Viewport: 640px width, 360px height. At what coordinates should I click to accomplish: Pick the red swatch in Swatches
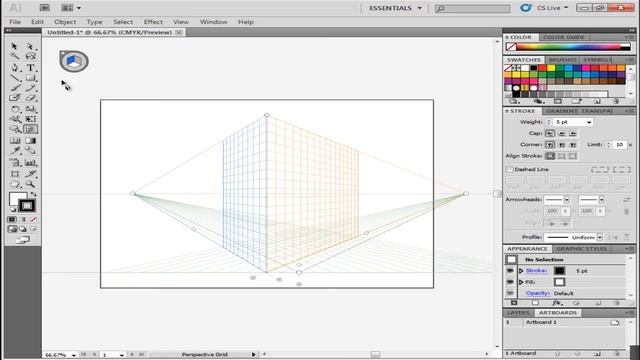point(542,68)
